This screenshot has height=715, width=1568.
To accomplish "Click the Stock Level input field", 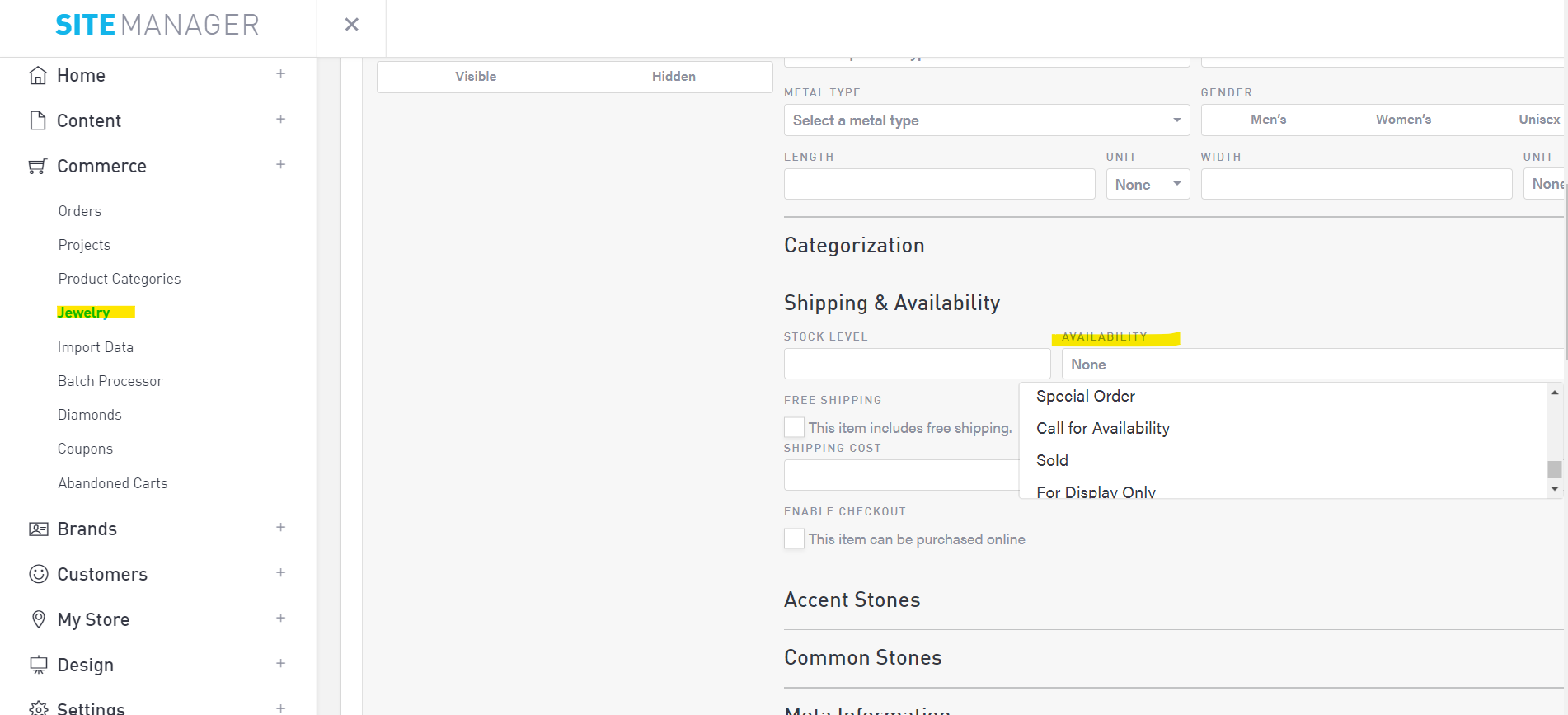I will (x=917, y=364).
